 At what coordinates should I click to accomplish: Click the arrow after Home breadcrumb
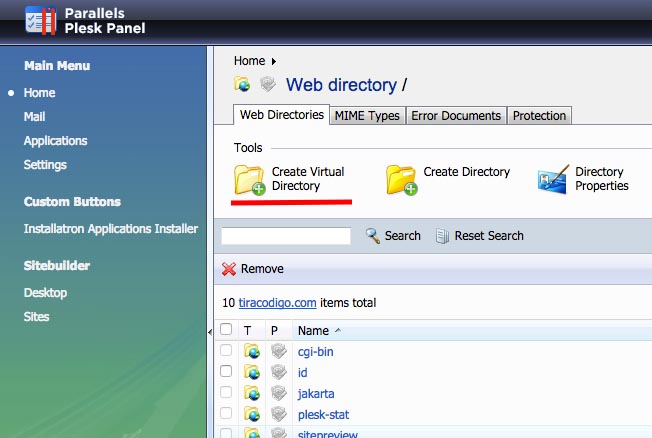click(x=274, y=62)
